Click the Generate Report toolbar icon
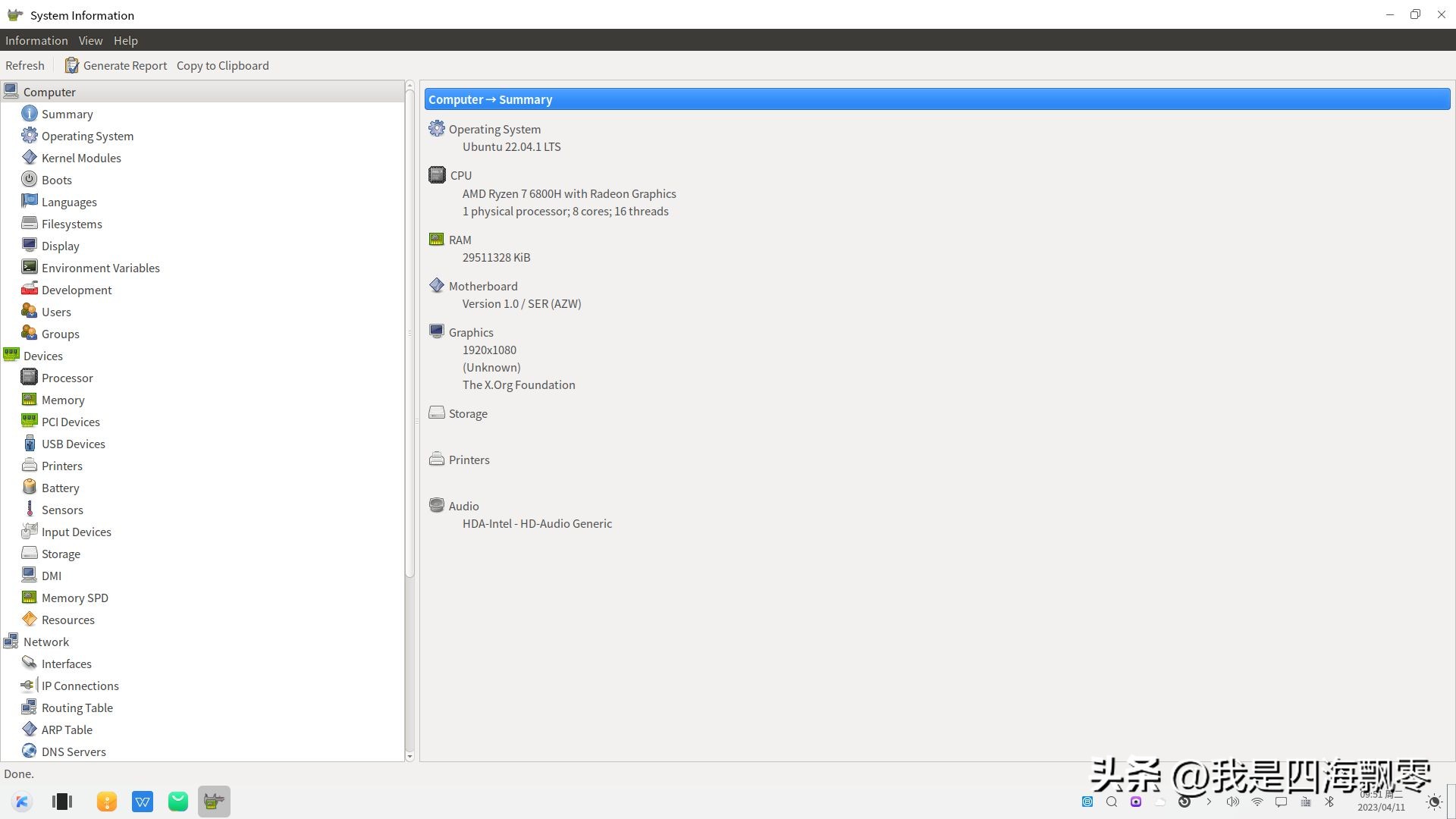 pos(71,65)
